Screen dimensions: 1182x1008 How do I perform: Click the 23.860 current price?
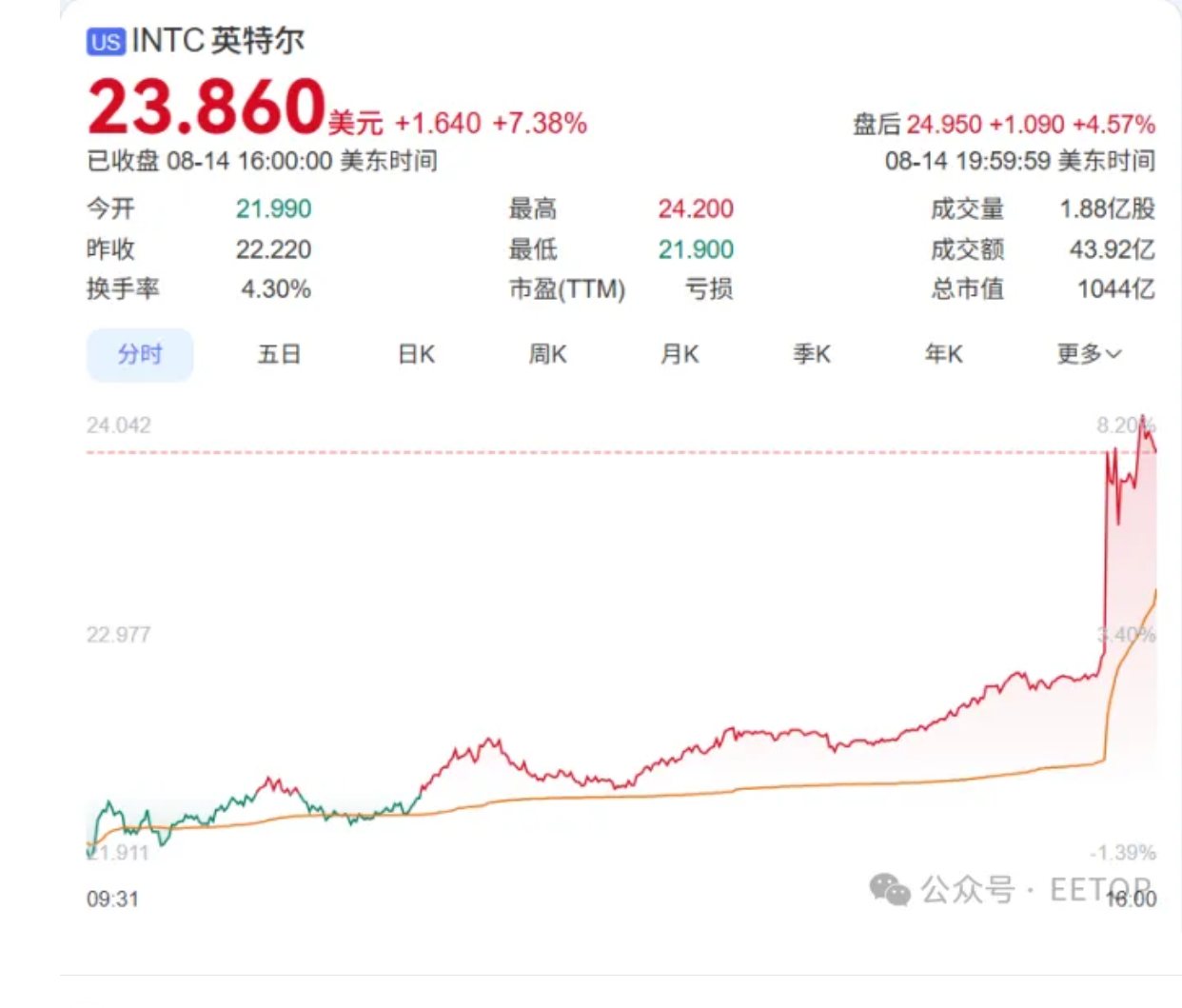[207, 107]
